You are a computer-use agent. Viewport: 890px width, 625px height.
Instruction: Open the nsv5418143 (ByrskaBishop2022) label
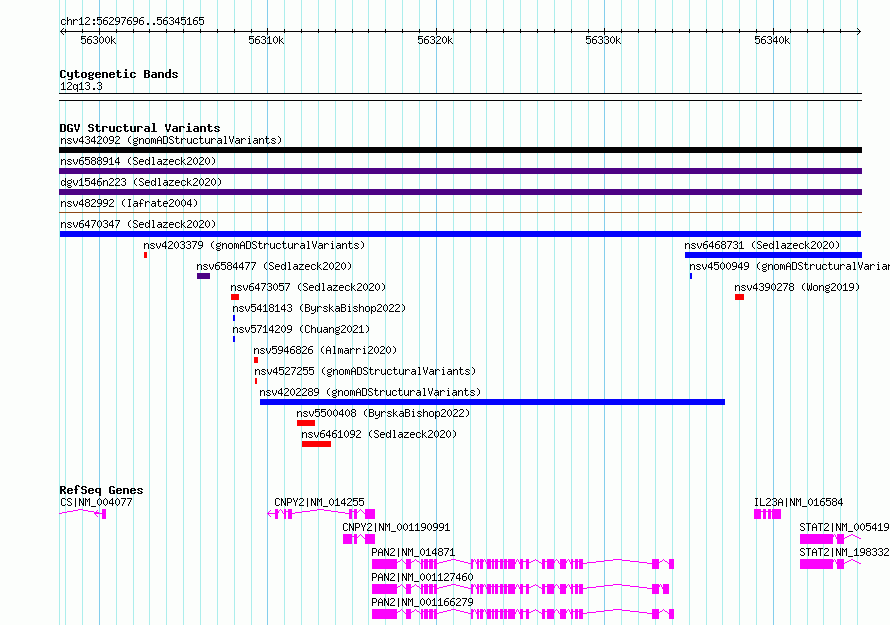(320, 308)
